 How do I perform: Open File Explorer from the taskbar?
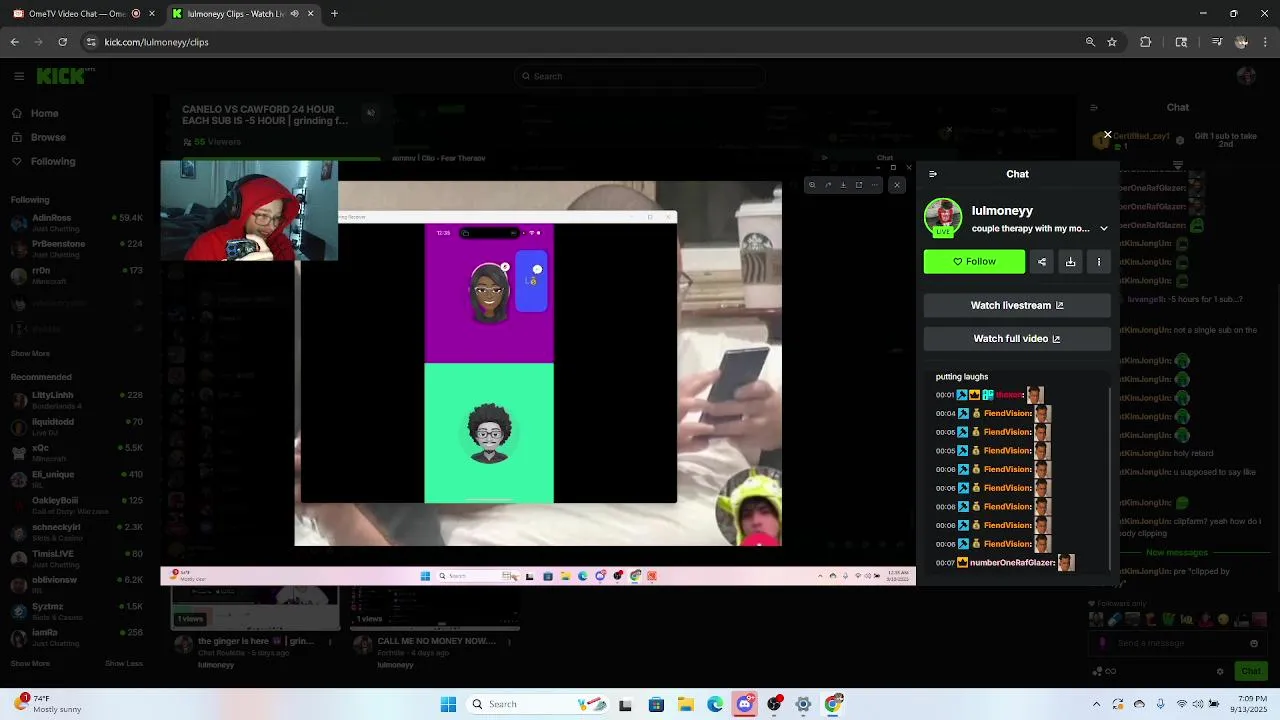click(x=686, y=704)
